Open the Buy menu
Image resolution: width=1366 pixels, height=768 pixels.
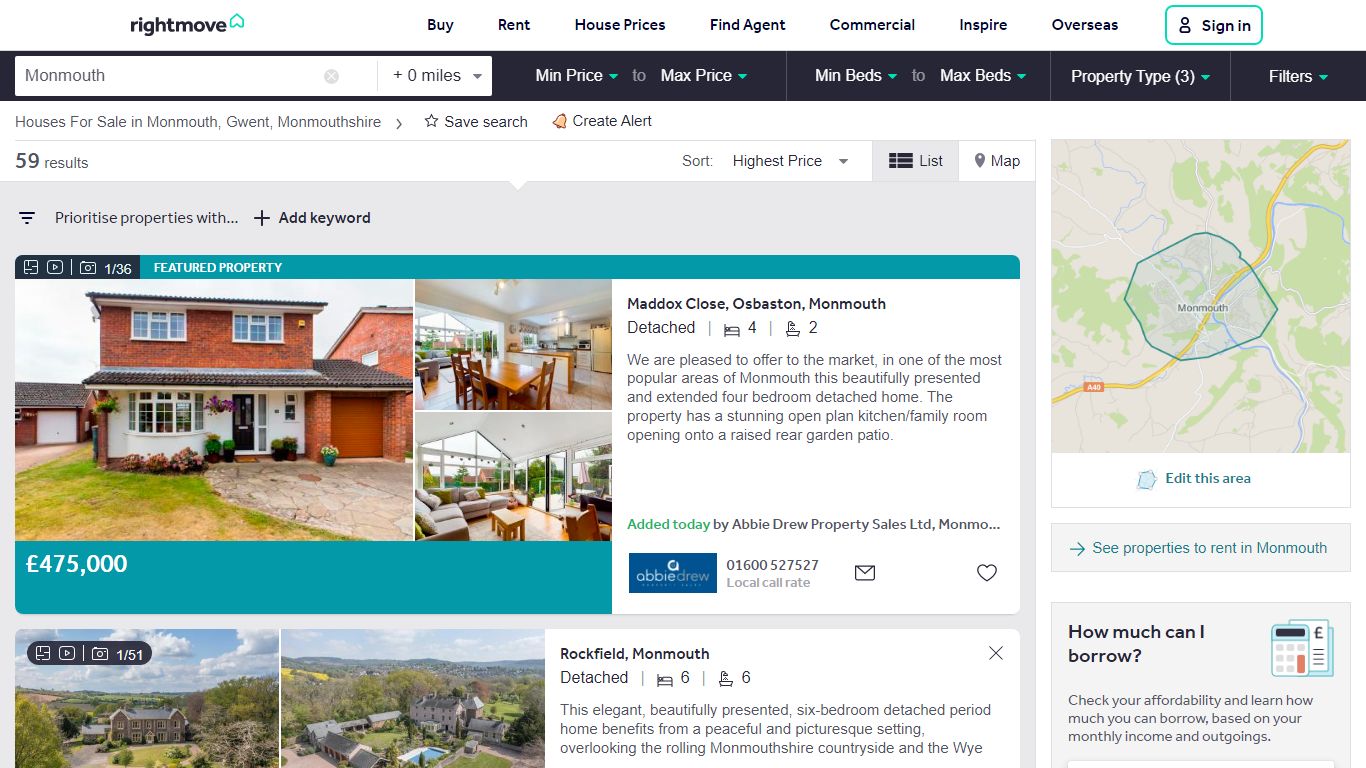pos(440,25)
